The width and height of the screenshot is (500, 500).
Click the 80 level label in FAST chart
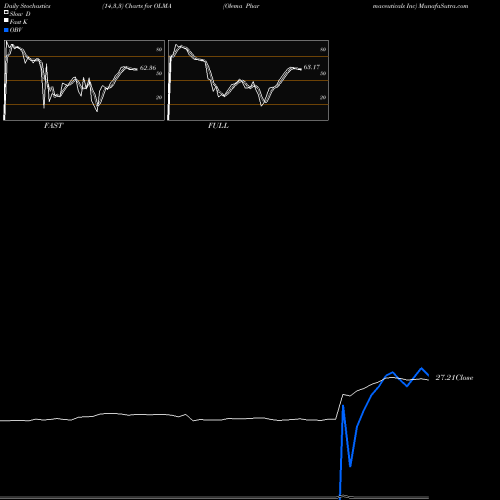coord(159,49)
